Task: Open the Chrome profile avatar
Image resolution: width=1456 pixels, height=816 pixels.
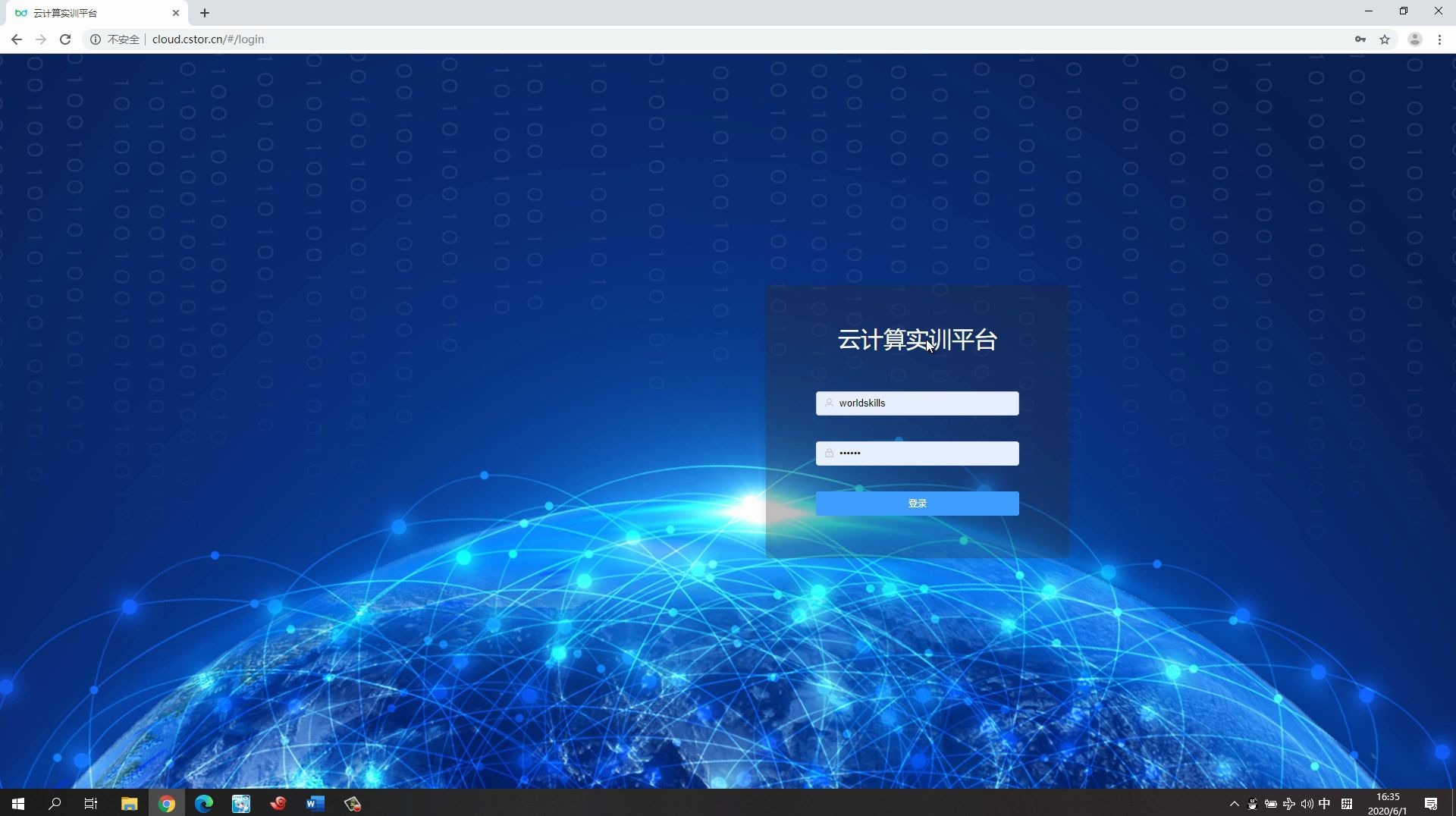Action: (1414, 39)
